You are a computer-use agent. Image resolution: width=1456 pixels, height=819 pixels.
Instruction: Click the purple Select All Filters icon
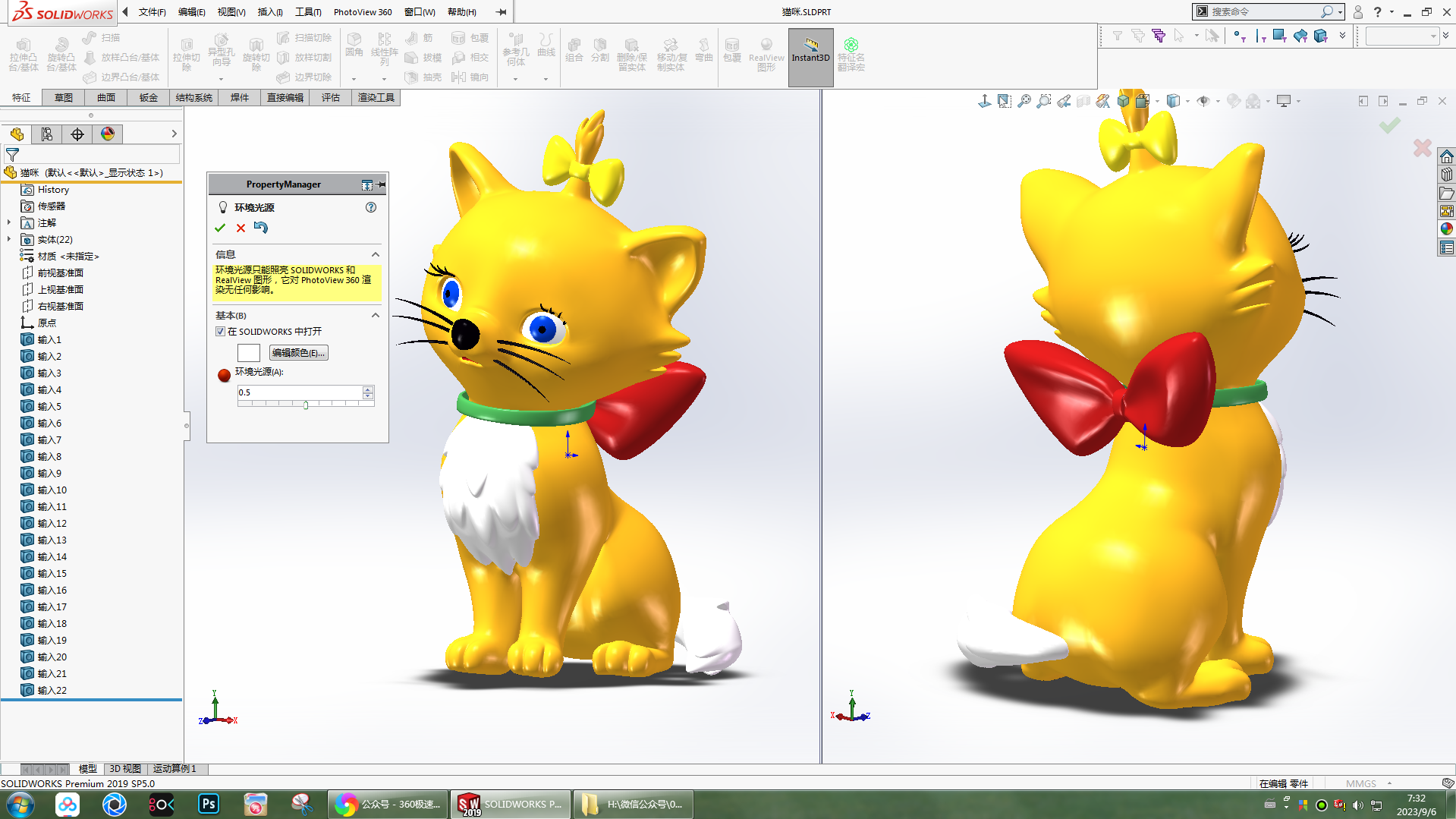pos(1158,36)
